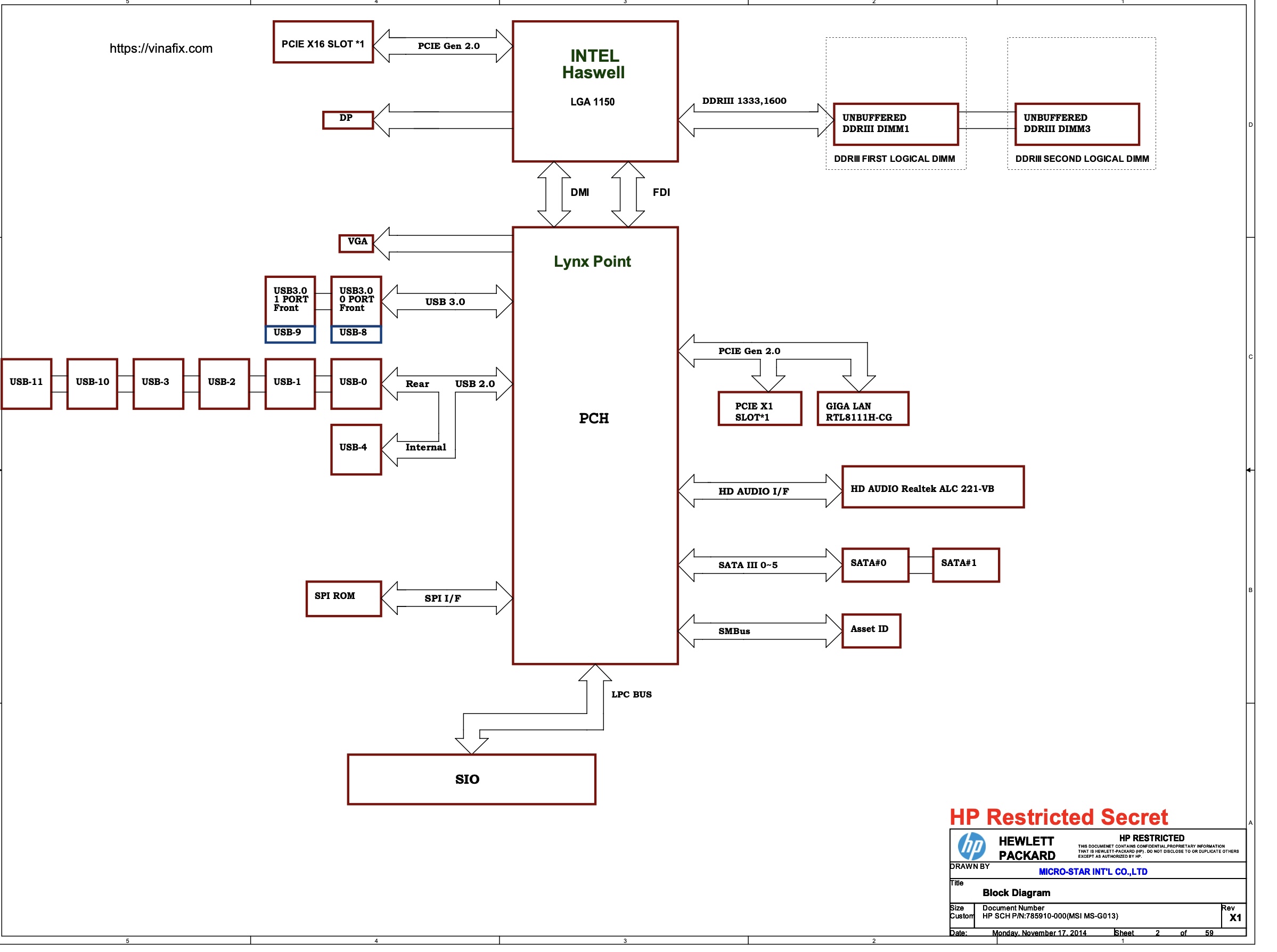Select the GIGA LAN RTL8111H-CG block
This screenshot has width=1277, height=952.
pyautogui.click(x=863, y=408)
